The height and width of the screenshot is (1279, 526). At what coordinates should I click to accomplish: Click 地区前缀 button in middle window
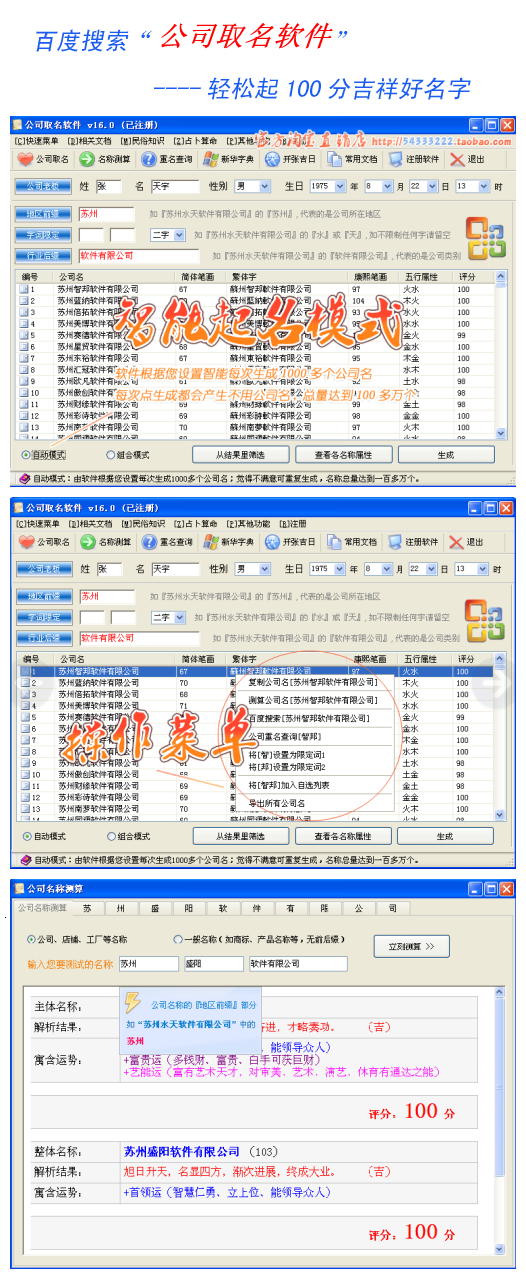point(42,596)
